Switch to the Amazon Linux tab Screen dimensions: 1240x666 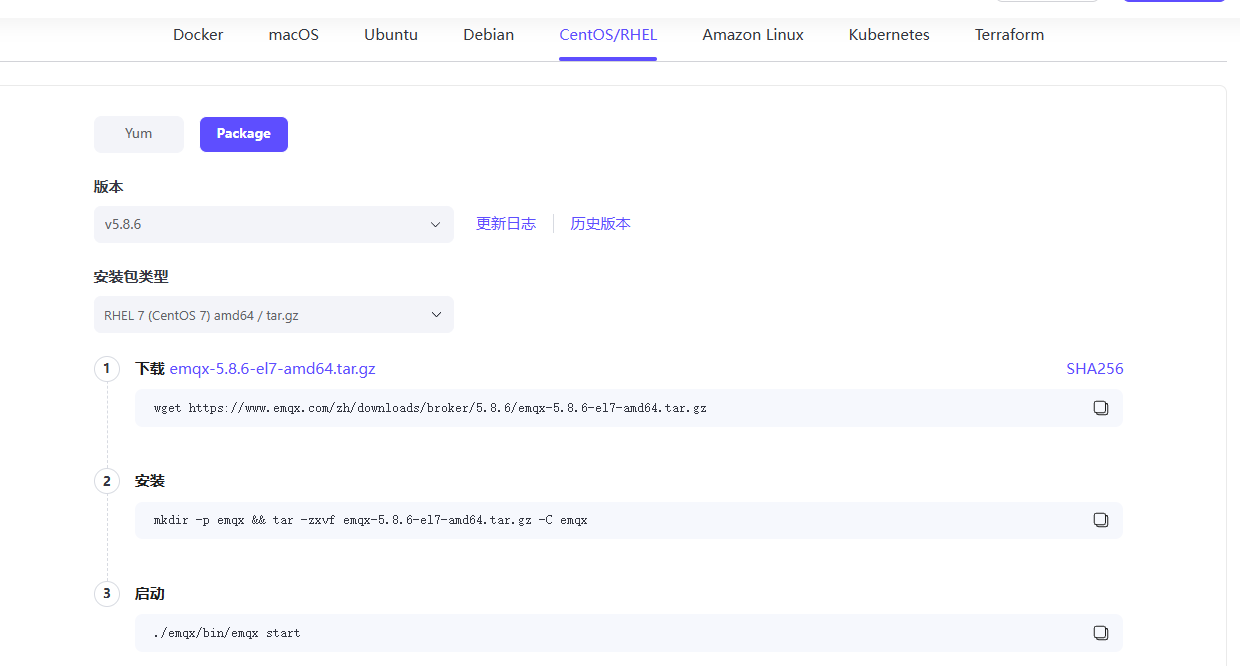point(753,35)
